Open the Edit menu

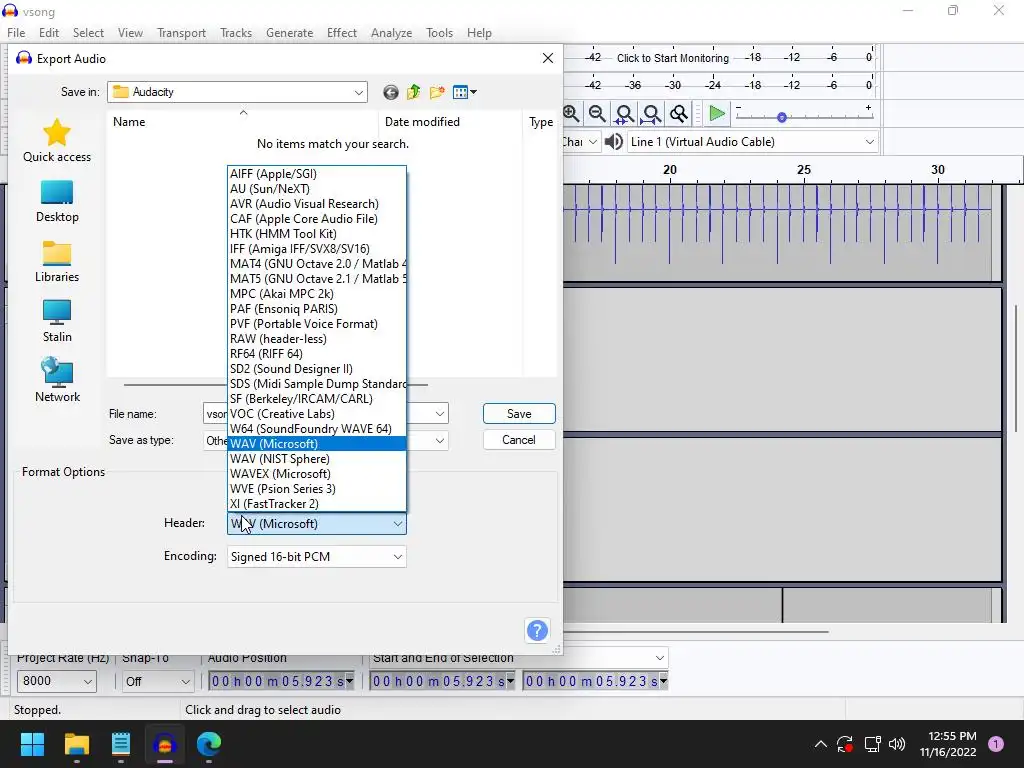pos(48,33)
